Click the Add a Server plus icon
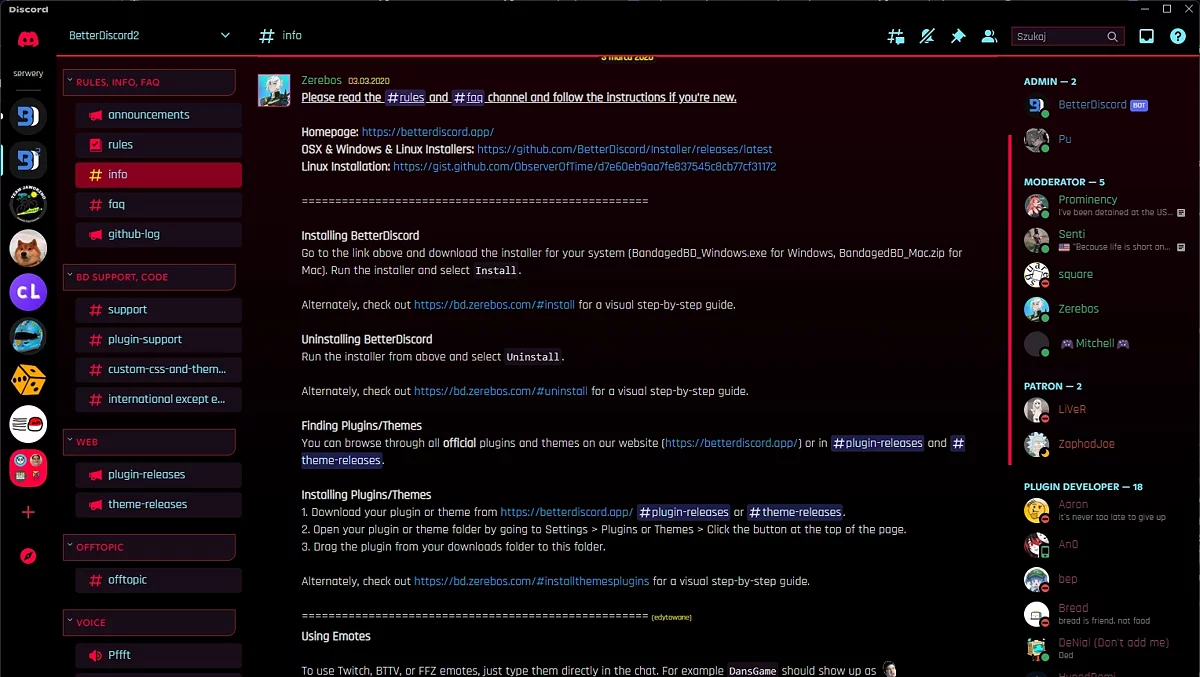Screen dimensions: 1200x677 (x=28, y=512)
